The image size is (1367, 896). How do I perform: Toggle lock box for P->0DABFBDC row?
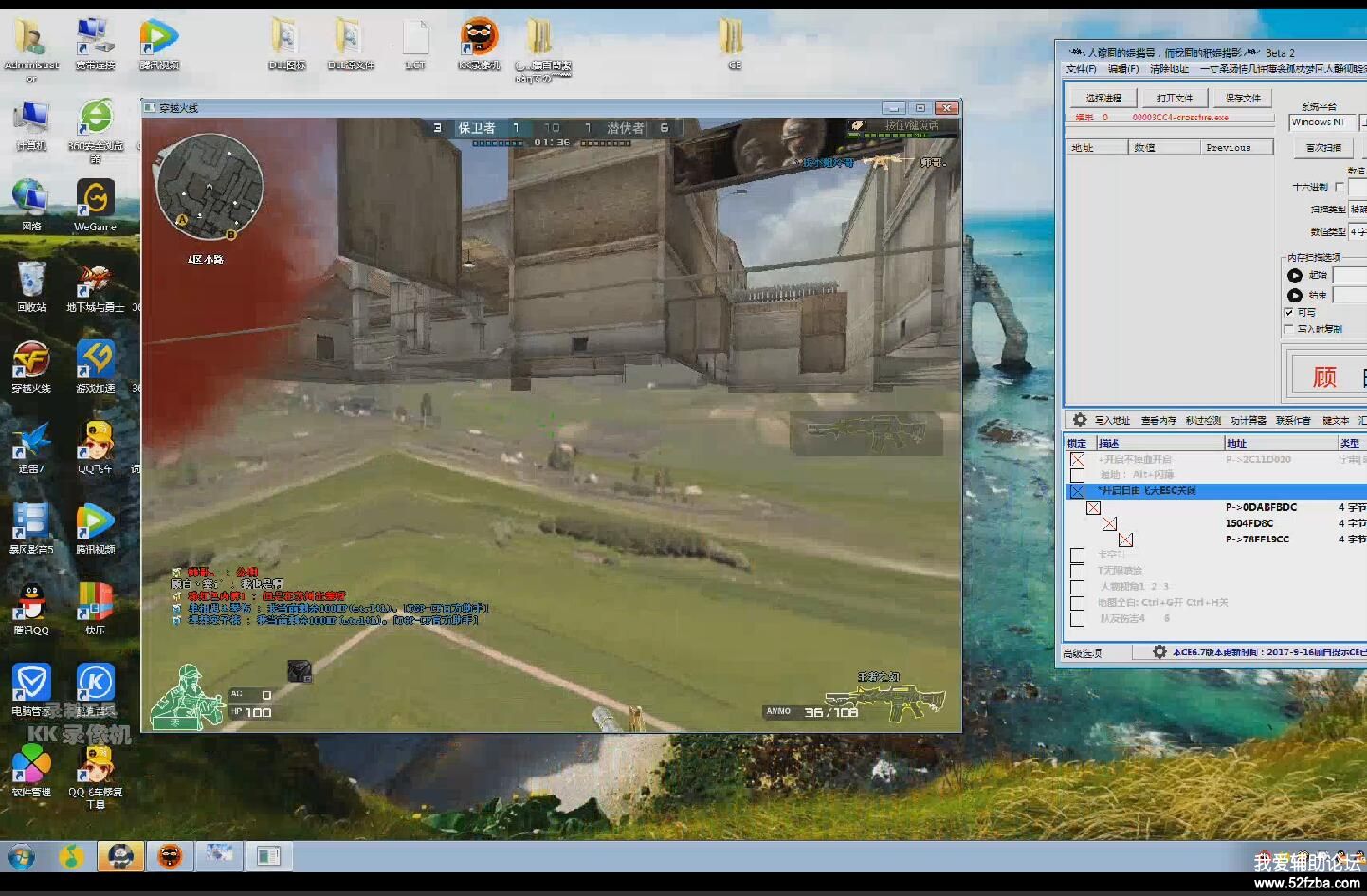point(1093,507)
